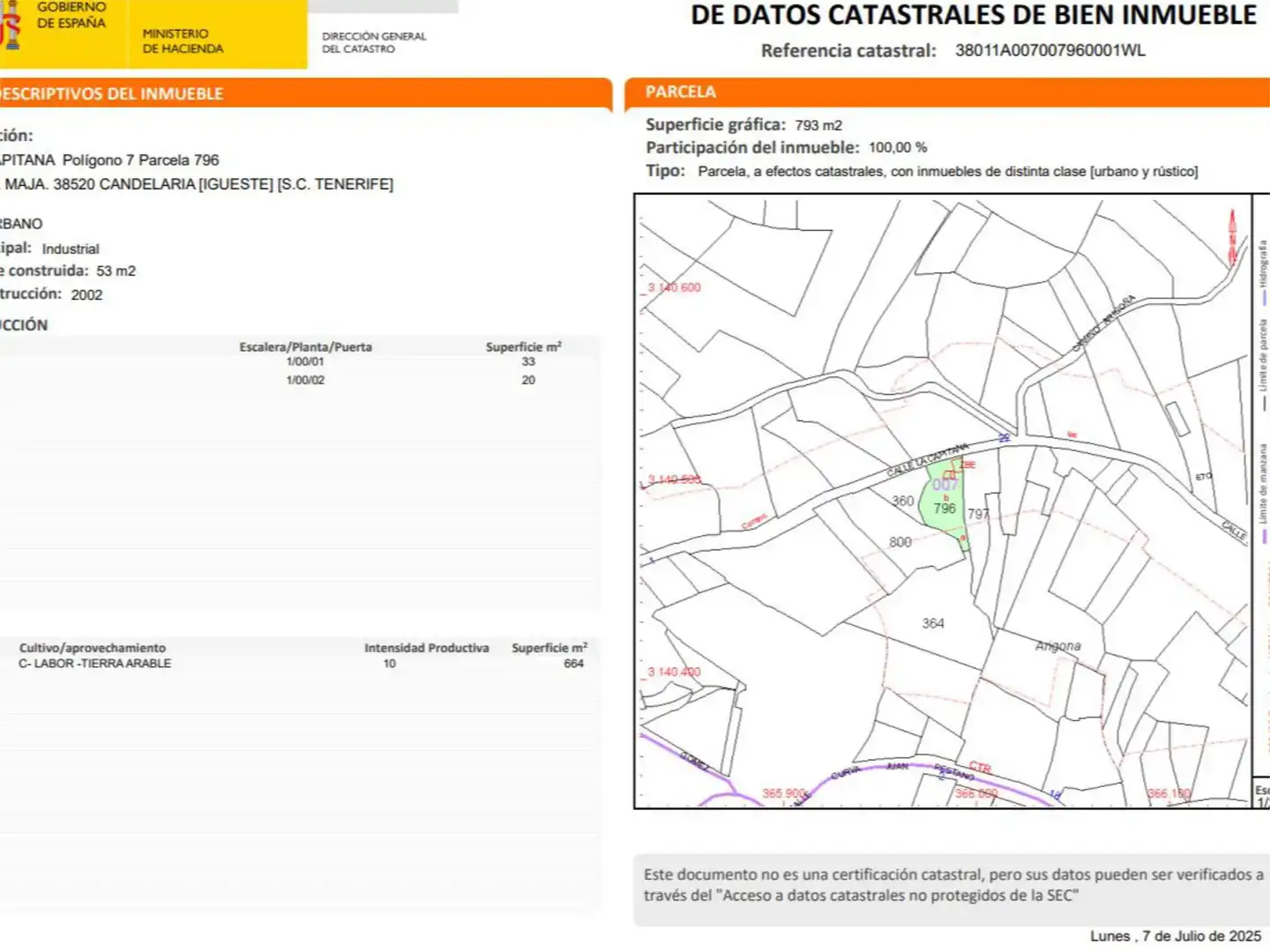
Task: Click the date 'Lunes , 7 de Julio de 2025'
Action: [1176, 936]
